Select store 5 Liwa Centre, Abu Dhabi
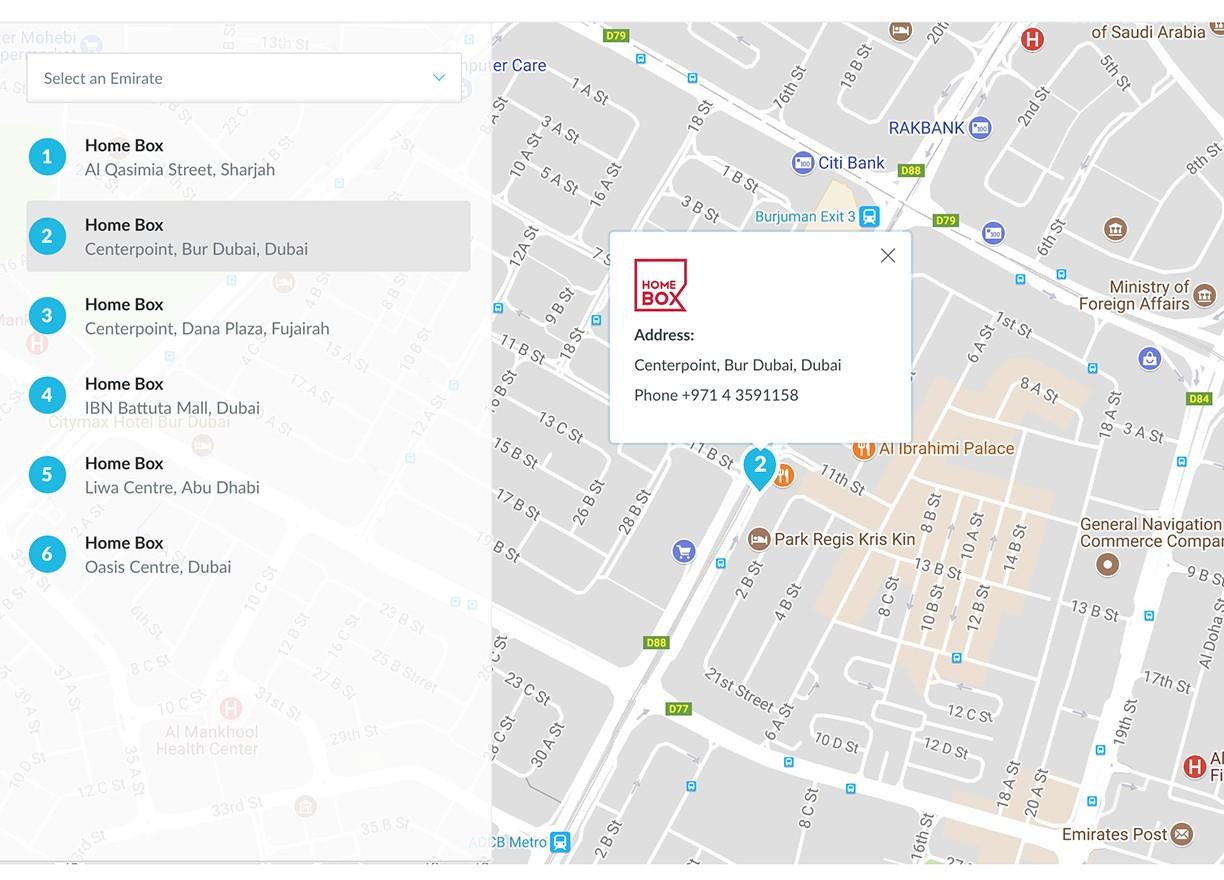 248,475
